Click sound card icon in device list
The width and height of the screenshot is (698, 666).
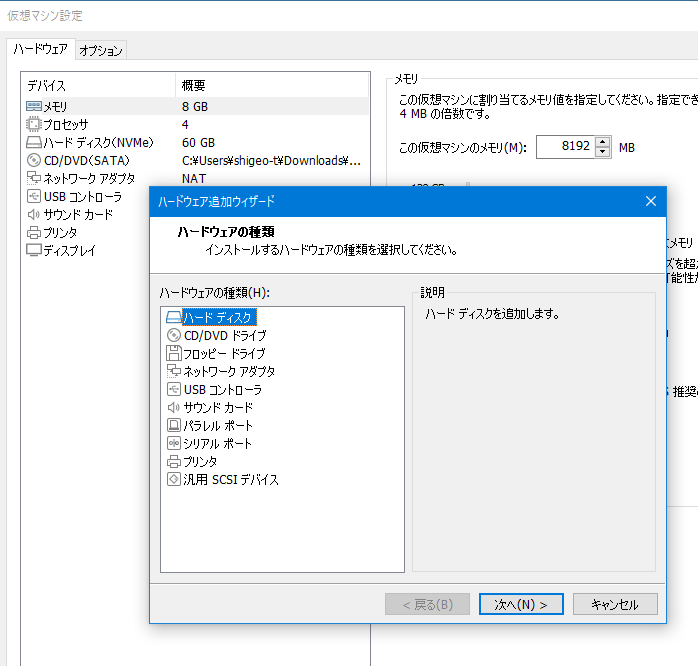pyautogui.click(x=34, y=215)
